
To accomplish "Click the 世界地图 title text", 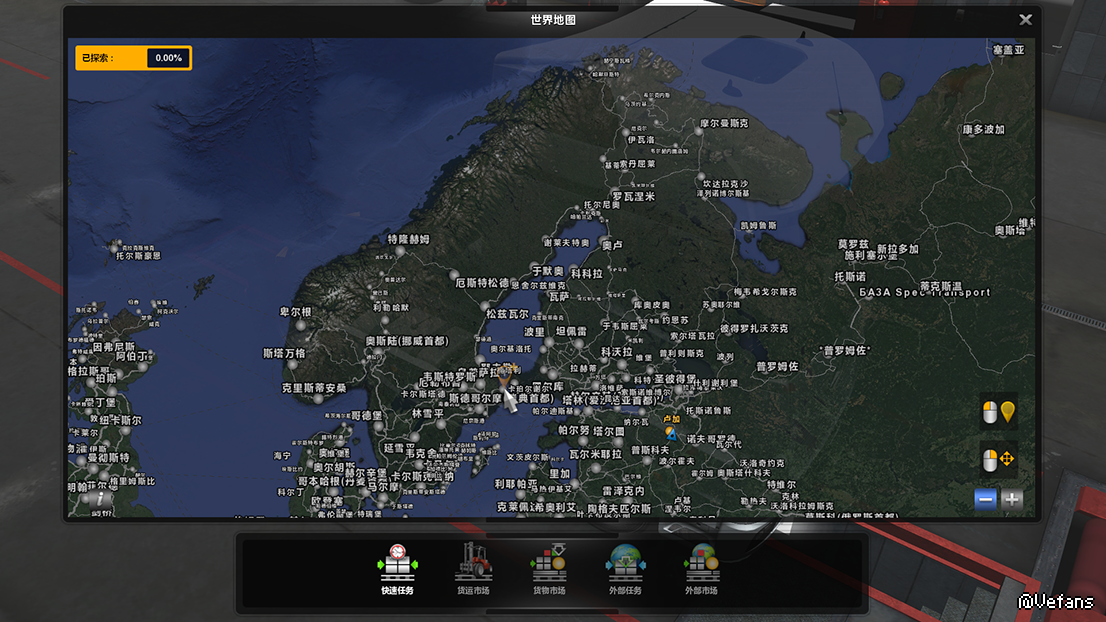I will [553, 20].
